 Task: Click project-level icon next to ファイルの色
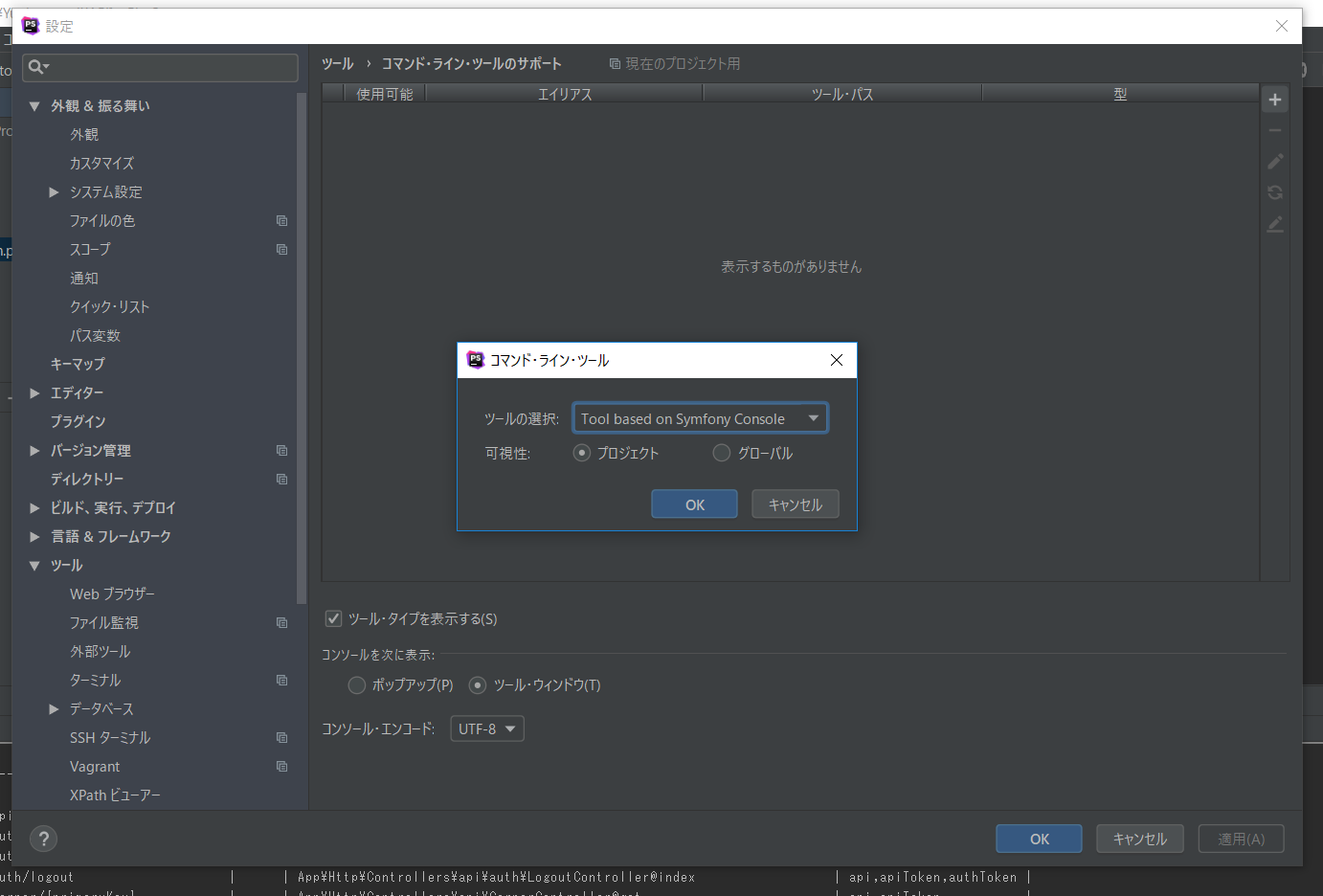pos(281,221)
